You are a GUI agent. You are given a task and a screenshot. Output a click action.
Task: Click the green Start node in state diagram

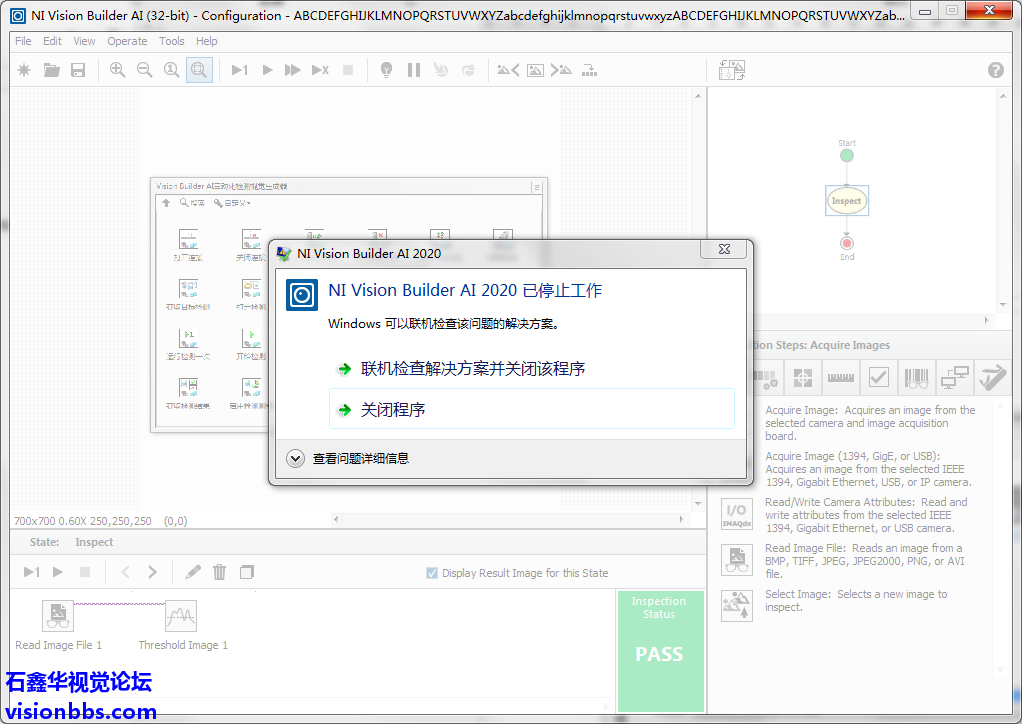(847, 155)
